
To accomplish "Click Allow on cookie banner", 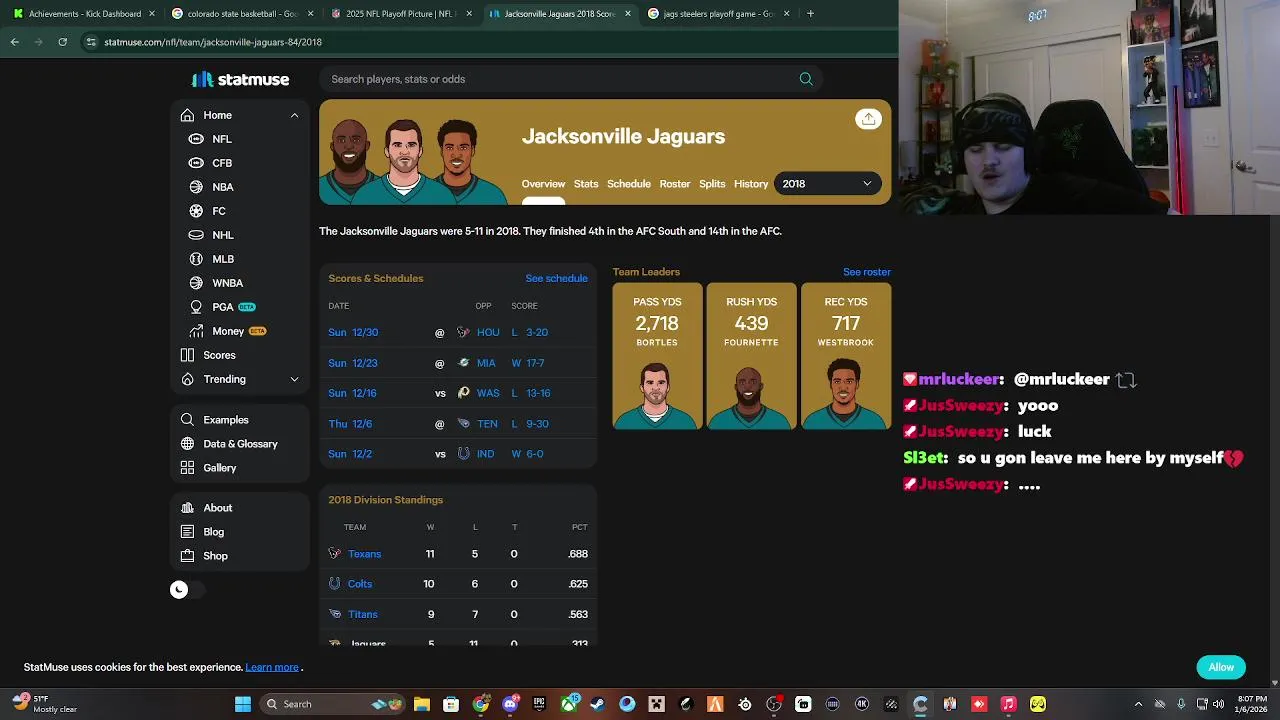I will (x=1221, y=667).
